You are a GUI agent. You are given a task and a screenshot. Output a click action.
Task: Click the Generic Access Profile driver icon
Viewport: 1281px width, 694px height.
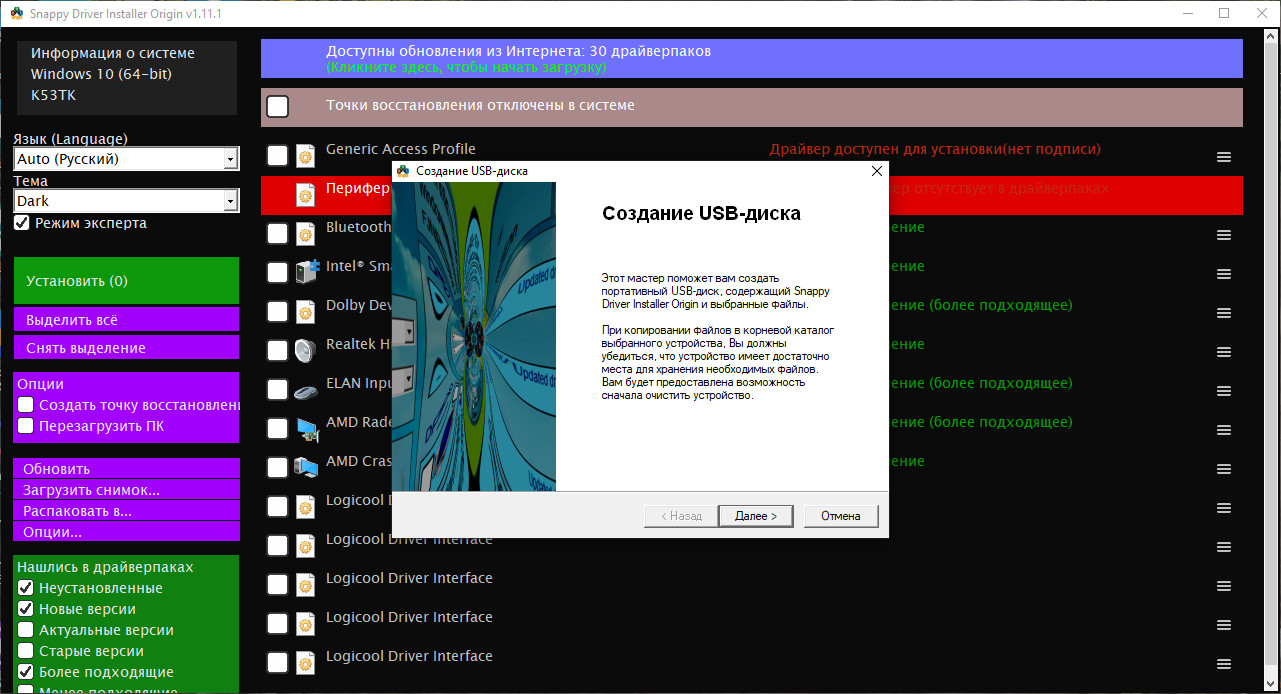coord(306,155)
